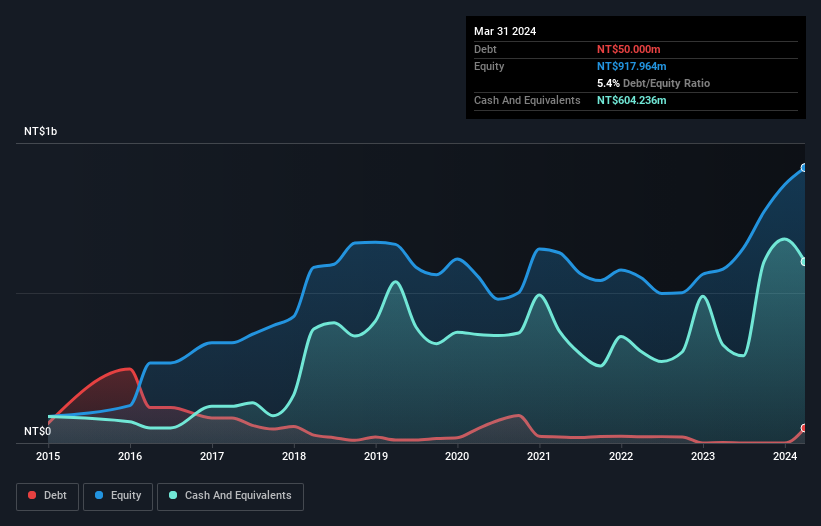Click the 2023 axis label
Screen dimensions: 821x526
(703, 456)
